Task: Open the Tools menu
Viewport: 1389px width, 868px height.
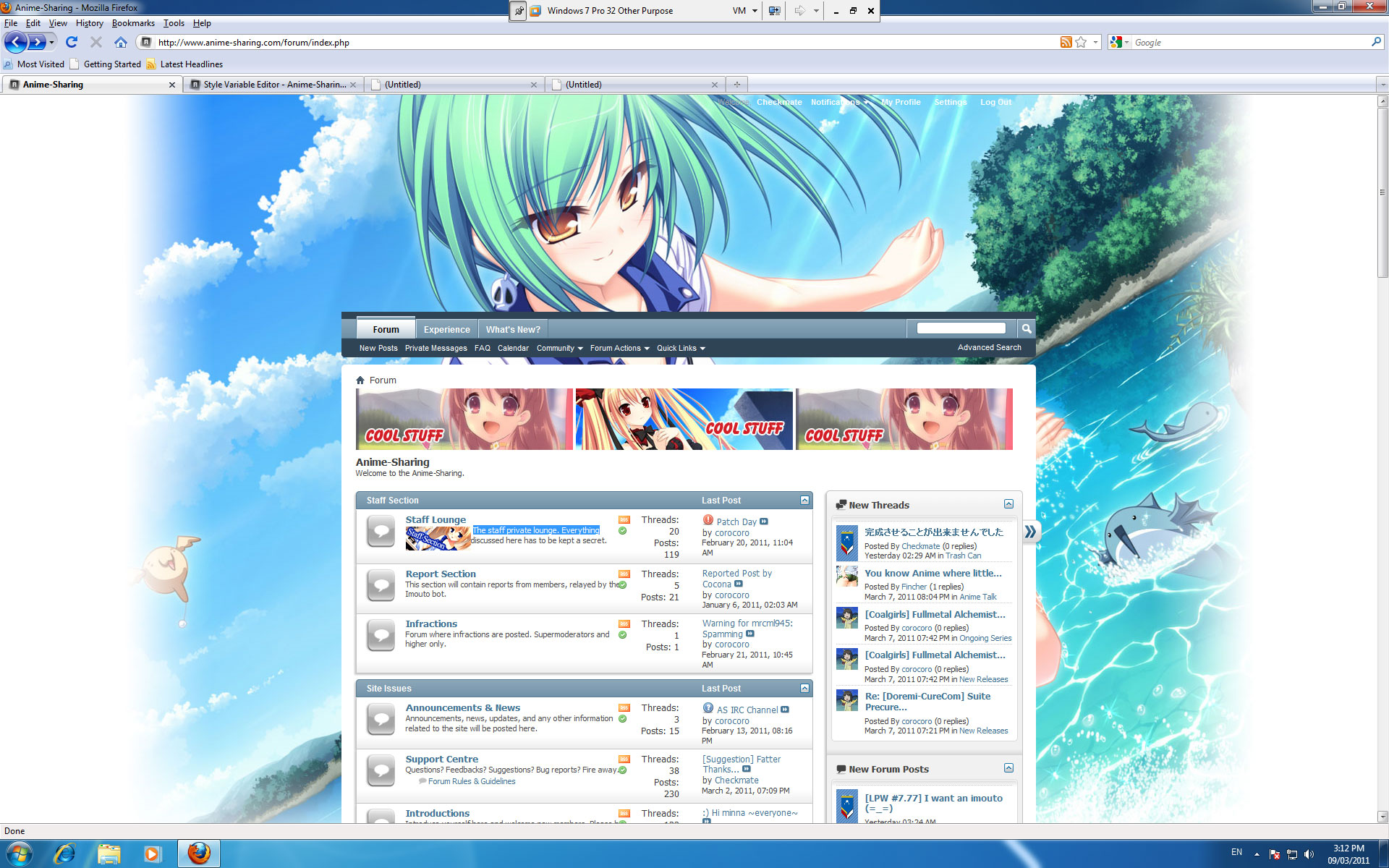Action: point(174,23)
